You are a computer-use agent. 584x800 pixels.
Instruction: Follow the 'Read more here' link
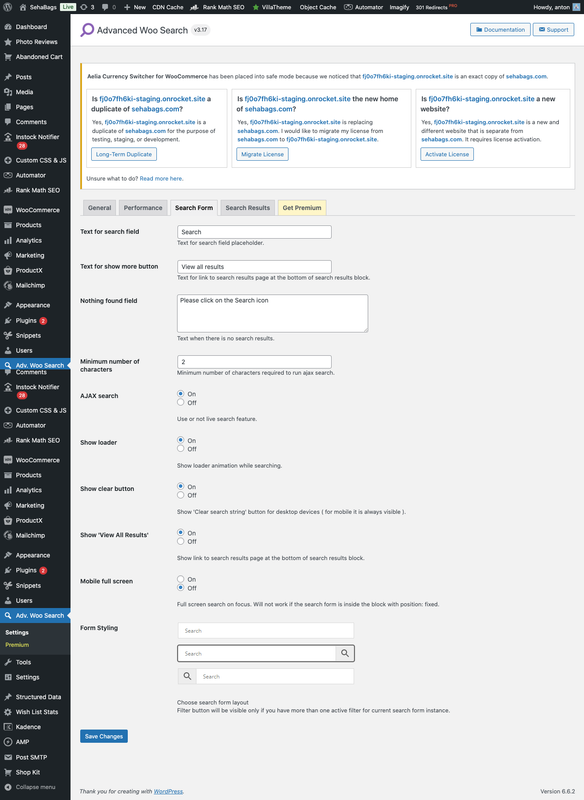[161, 179]
